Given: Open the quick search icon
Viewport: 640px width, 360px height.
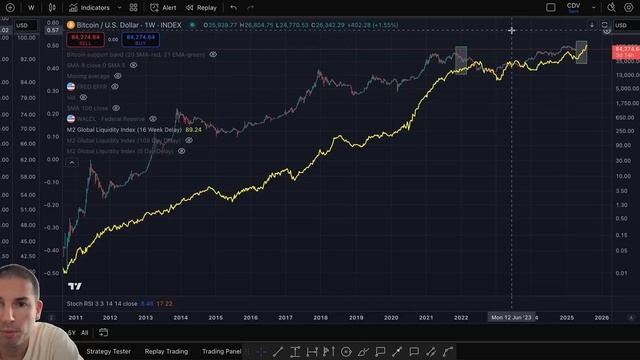Looking at the screenshot, I should 611,7.
